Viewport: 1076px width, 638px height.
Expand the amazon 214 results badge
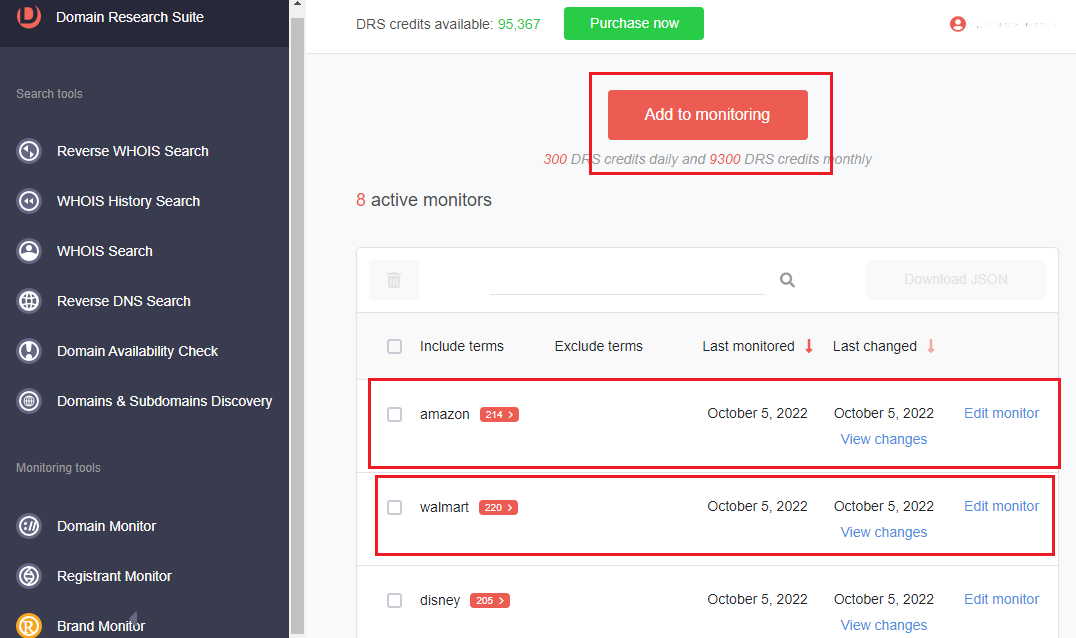pos(499,414)
